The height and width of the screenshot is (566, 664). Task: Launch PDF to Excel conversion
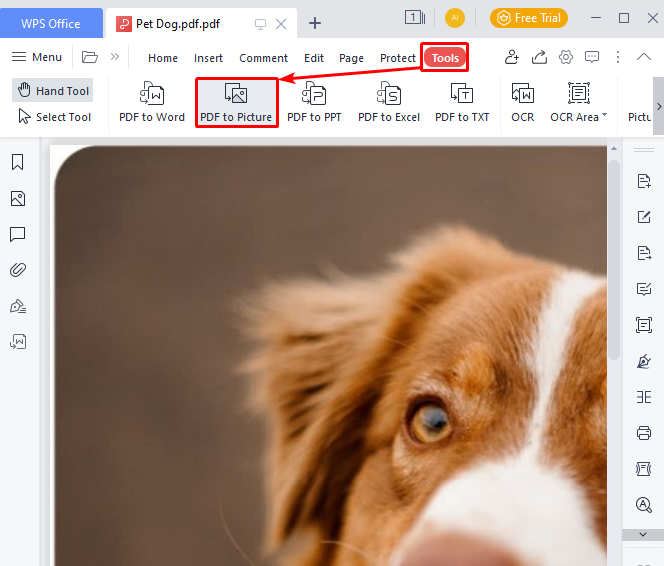click(389, 102)
